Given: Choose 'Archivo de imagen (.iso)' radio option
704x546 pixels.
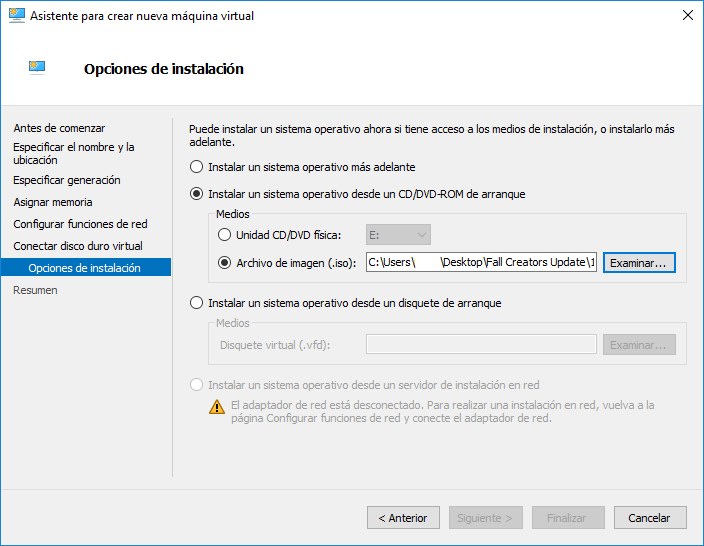Looking at the screenshot, I should pyautogui.click(x=224, y=263).
